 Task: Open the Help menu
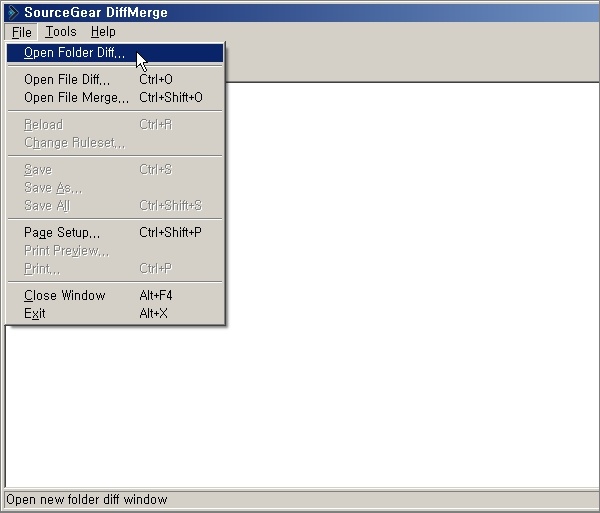coord(103,32)
